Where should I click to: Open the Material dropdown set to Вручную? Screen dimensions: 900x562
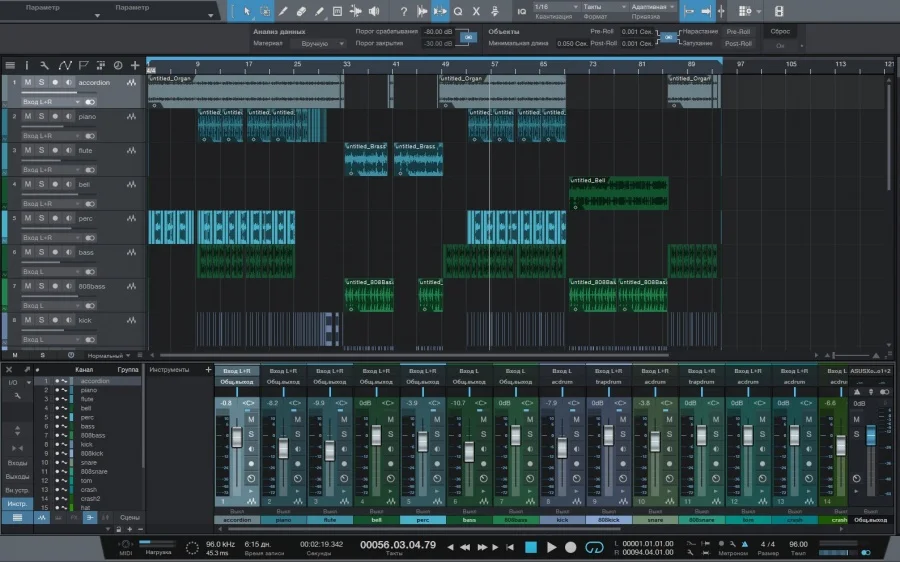click(x=320, y=44)
